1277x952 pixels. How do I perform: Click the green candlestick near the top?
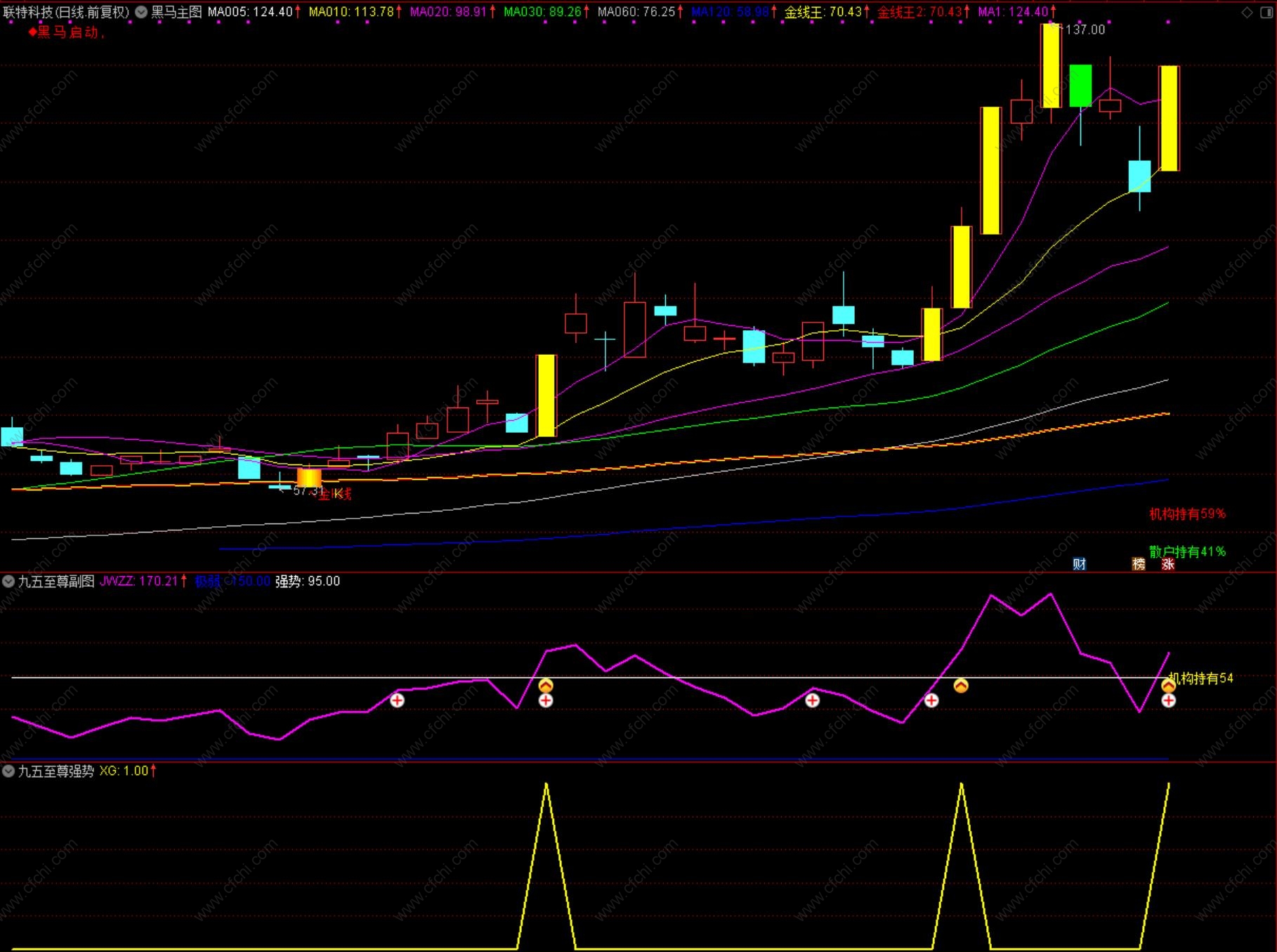click(x=1080, y=86)
